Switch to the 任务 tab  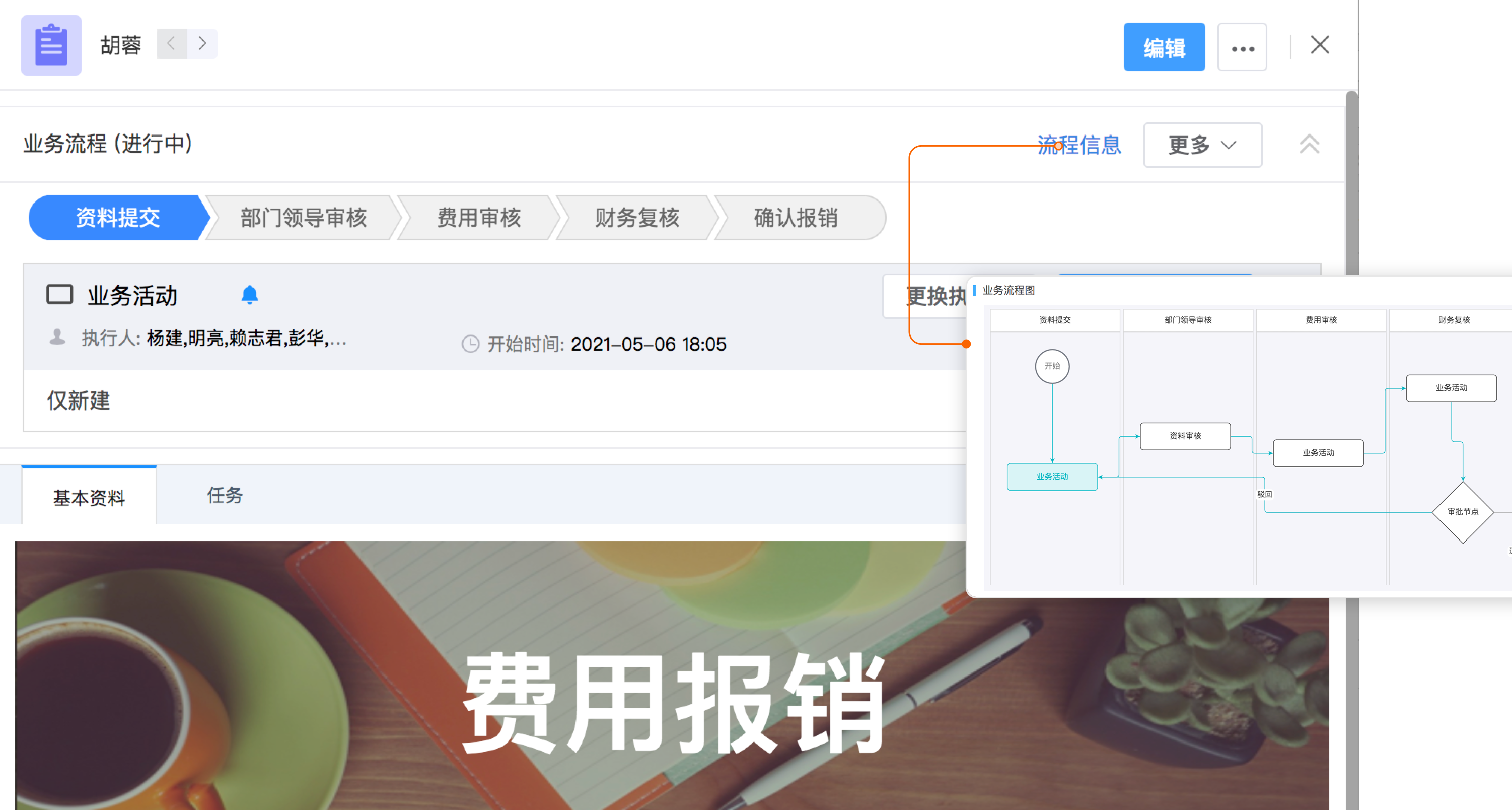225,495
